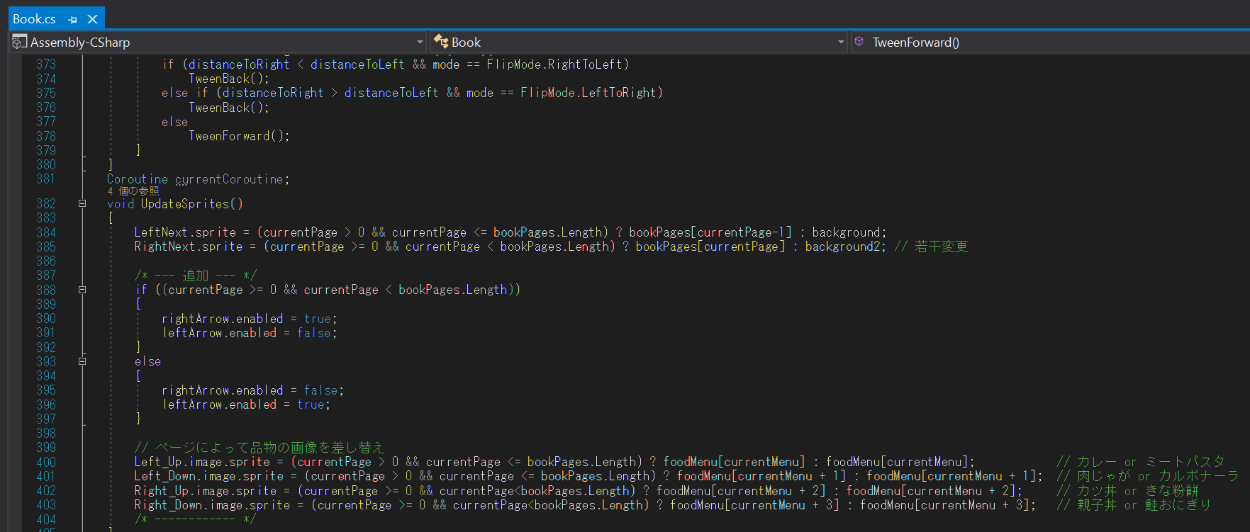Open the Book class dropdown arrow
1250x532 pixels.
[x=841, y=42]
